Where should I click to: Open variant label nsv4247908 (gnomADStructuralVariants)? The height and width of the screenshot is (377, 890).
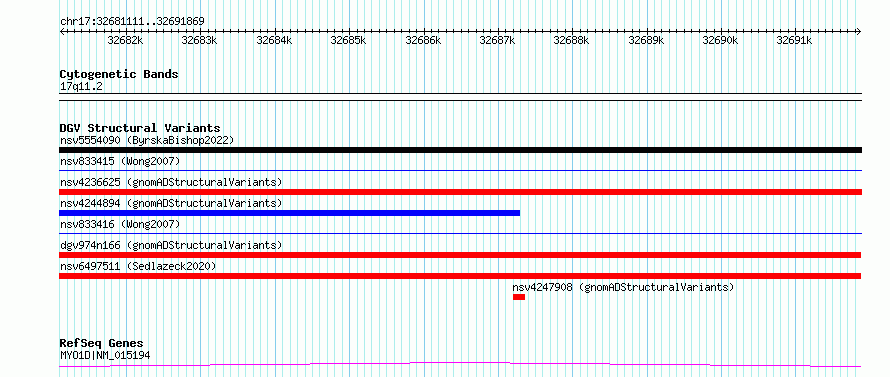click(x=623, y=287)
